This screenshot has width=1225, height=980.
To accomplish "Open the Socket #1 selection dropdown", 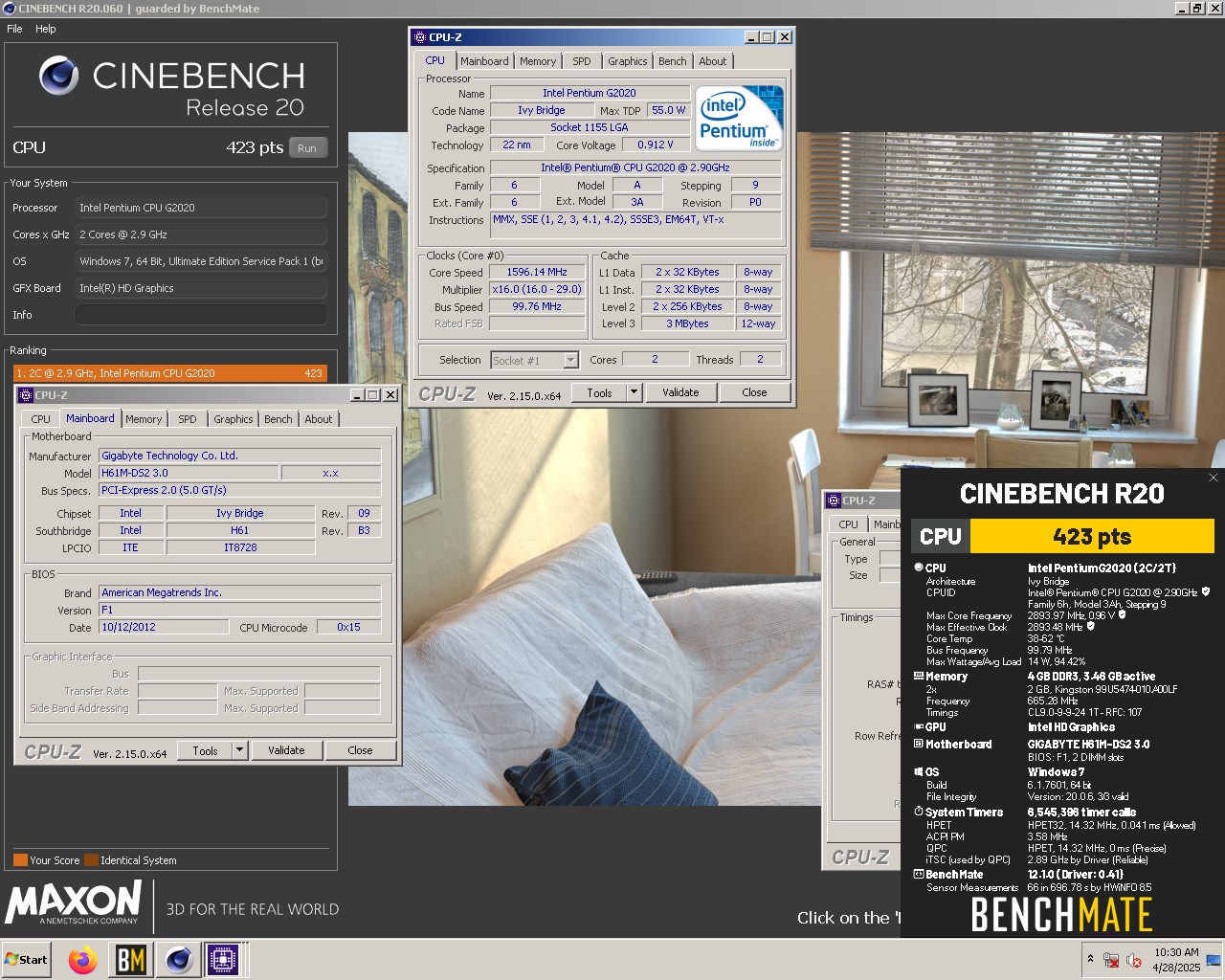I will 571,360.
